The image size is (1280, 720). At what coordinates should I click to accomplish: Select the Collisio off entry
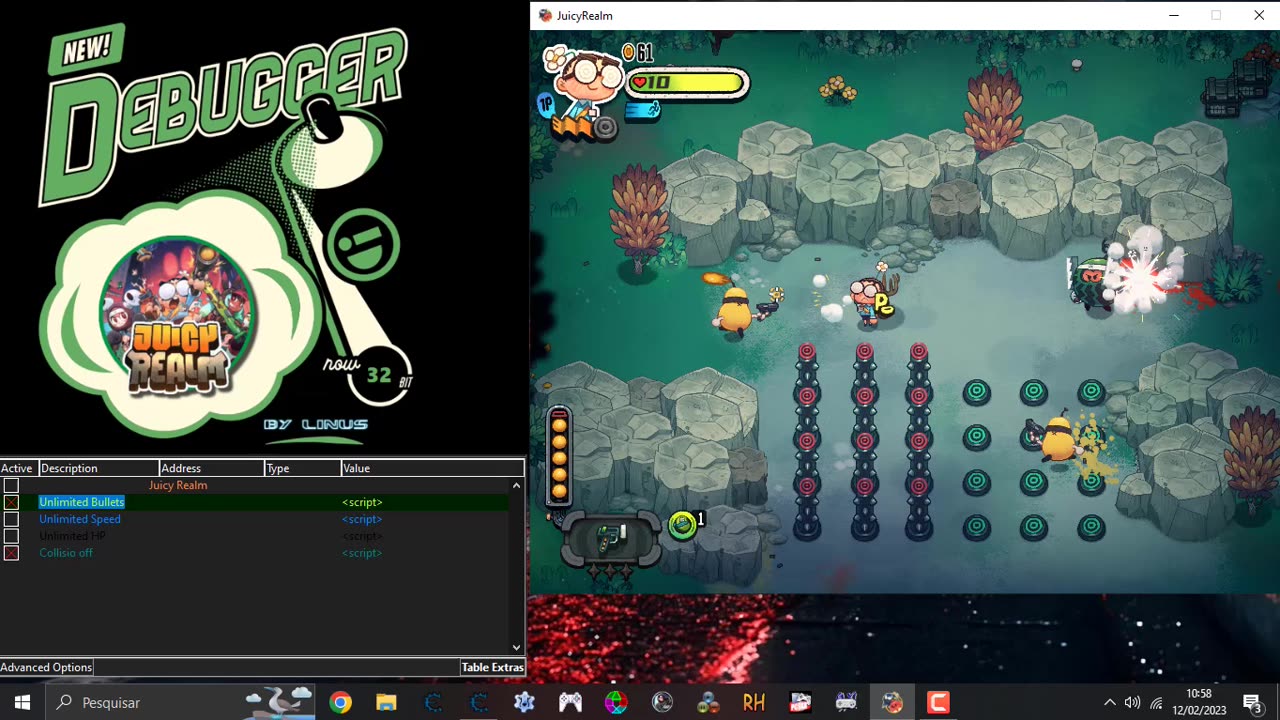66,553
